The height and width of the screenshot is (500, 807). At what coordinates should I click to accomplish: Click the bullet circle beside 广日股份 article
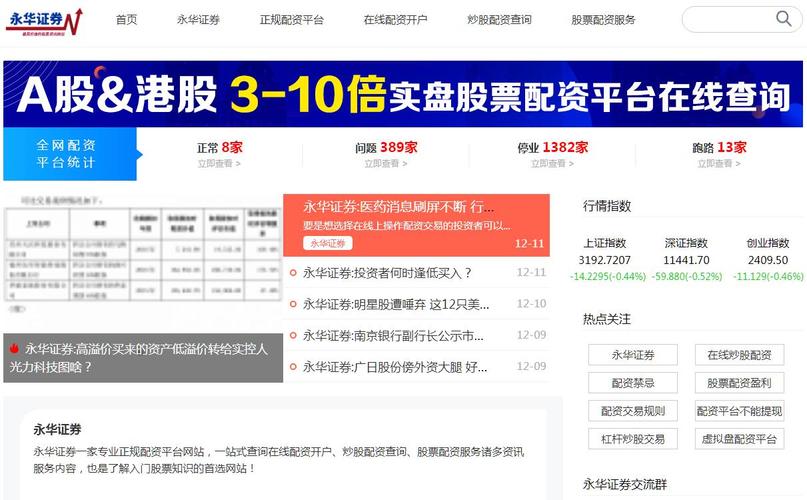pyautogui.click(x=293, y=367)
